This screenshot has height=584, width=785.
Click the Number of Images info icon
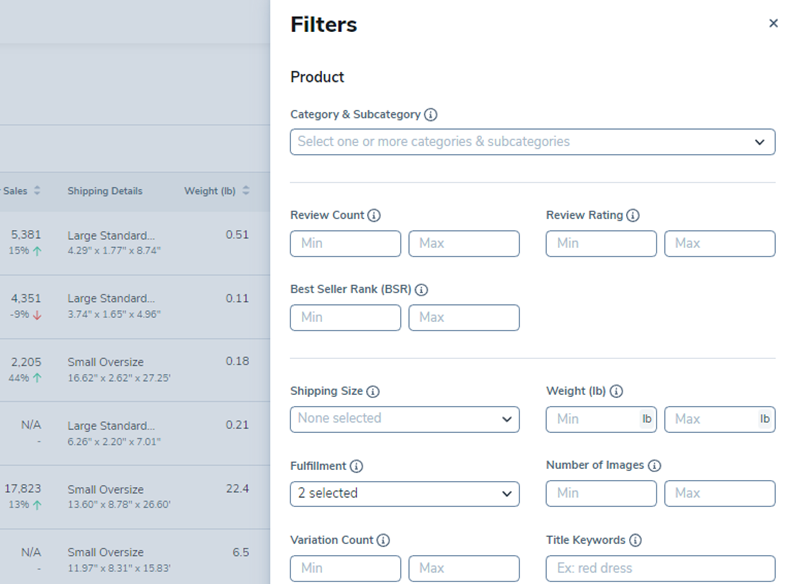[654, 466]
